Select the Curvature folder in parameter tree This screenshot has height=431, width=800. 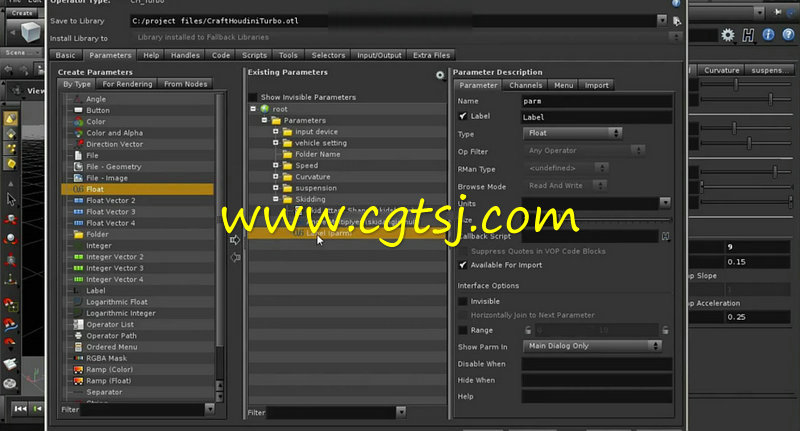coord(312,176)
